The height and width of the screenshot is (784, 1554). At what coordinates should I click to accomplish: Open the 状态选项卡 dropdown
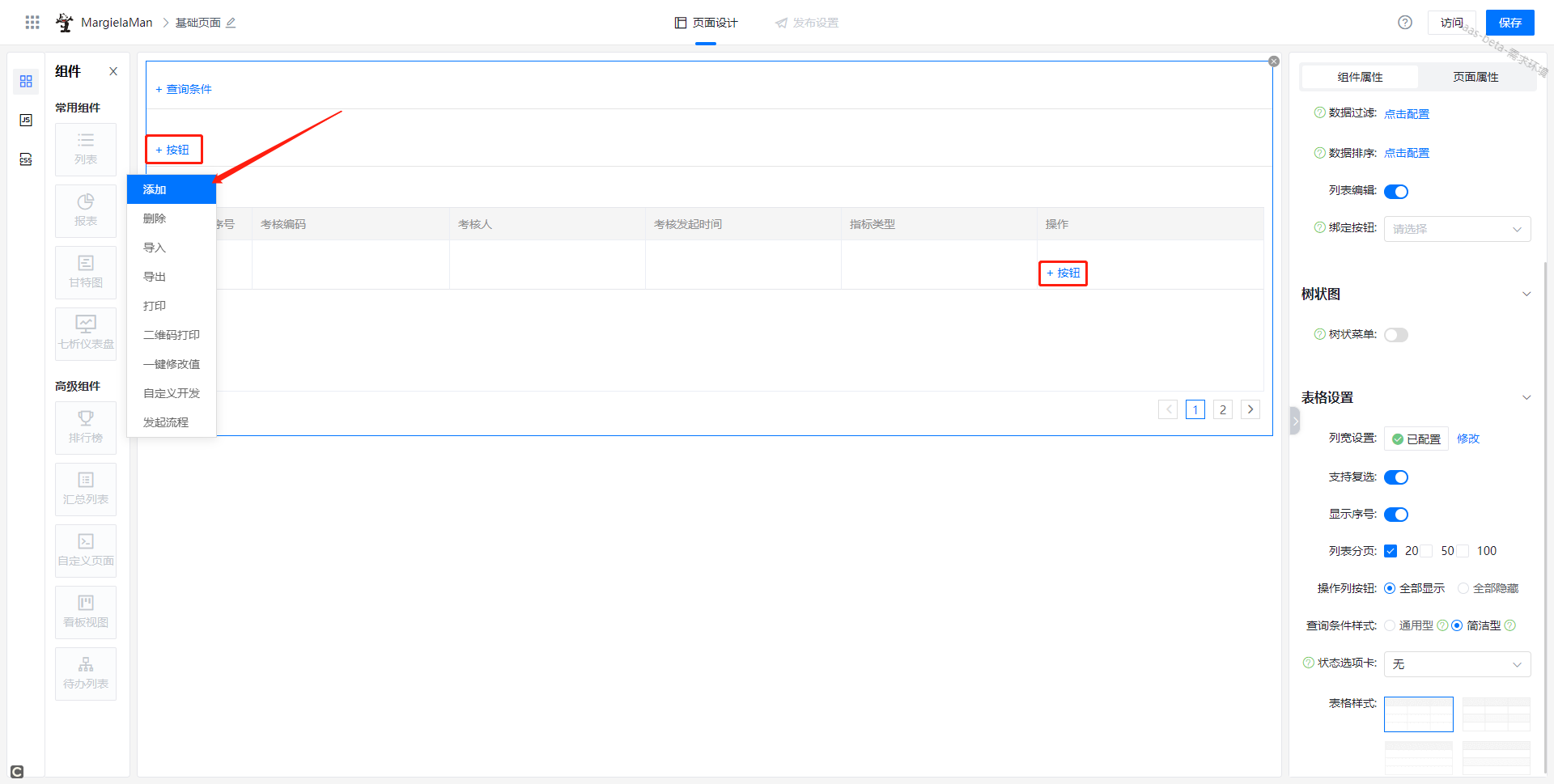pyautogui.click(x=1457, y=664)
